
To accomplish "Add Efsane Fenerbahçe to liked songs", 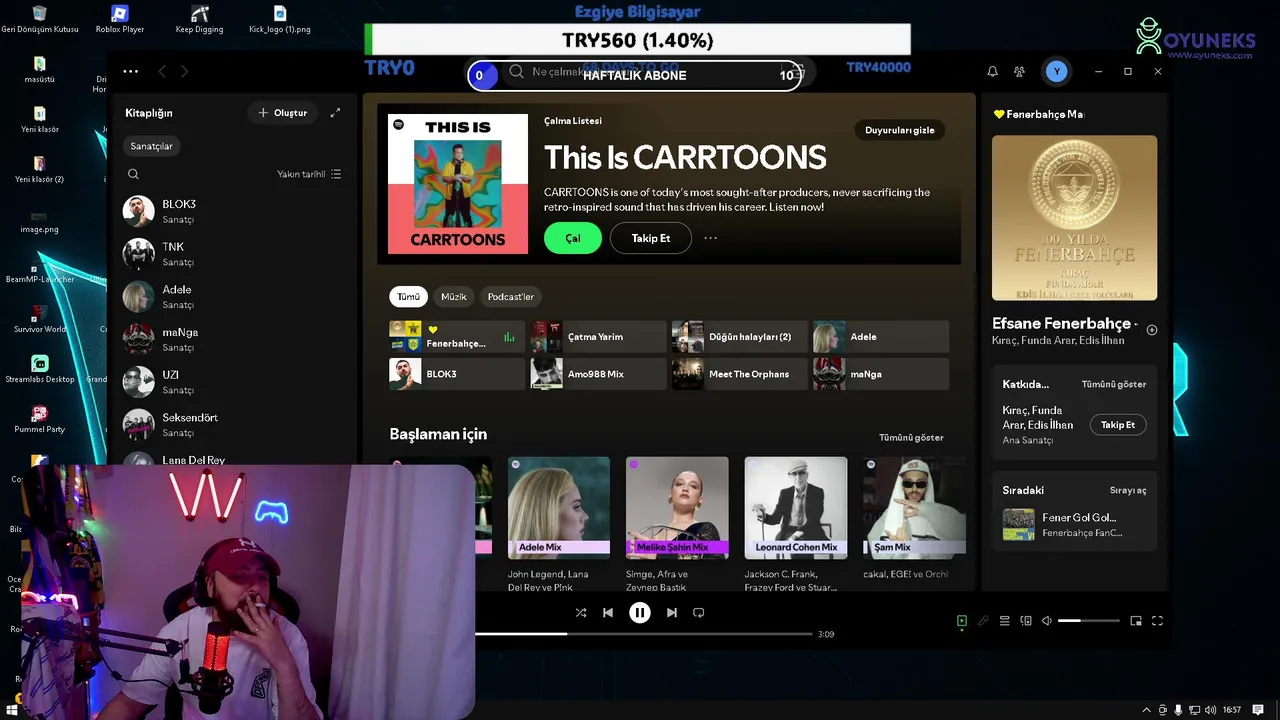I will pyautogui.click(x=1152, y=330).
